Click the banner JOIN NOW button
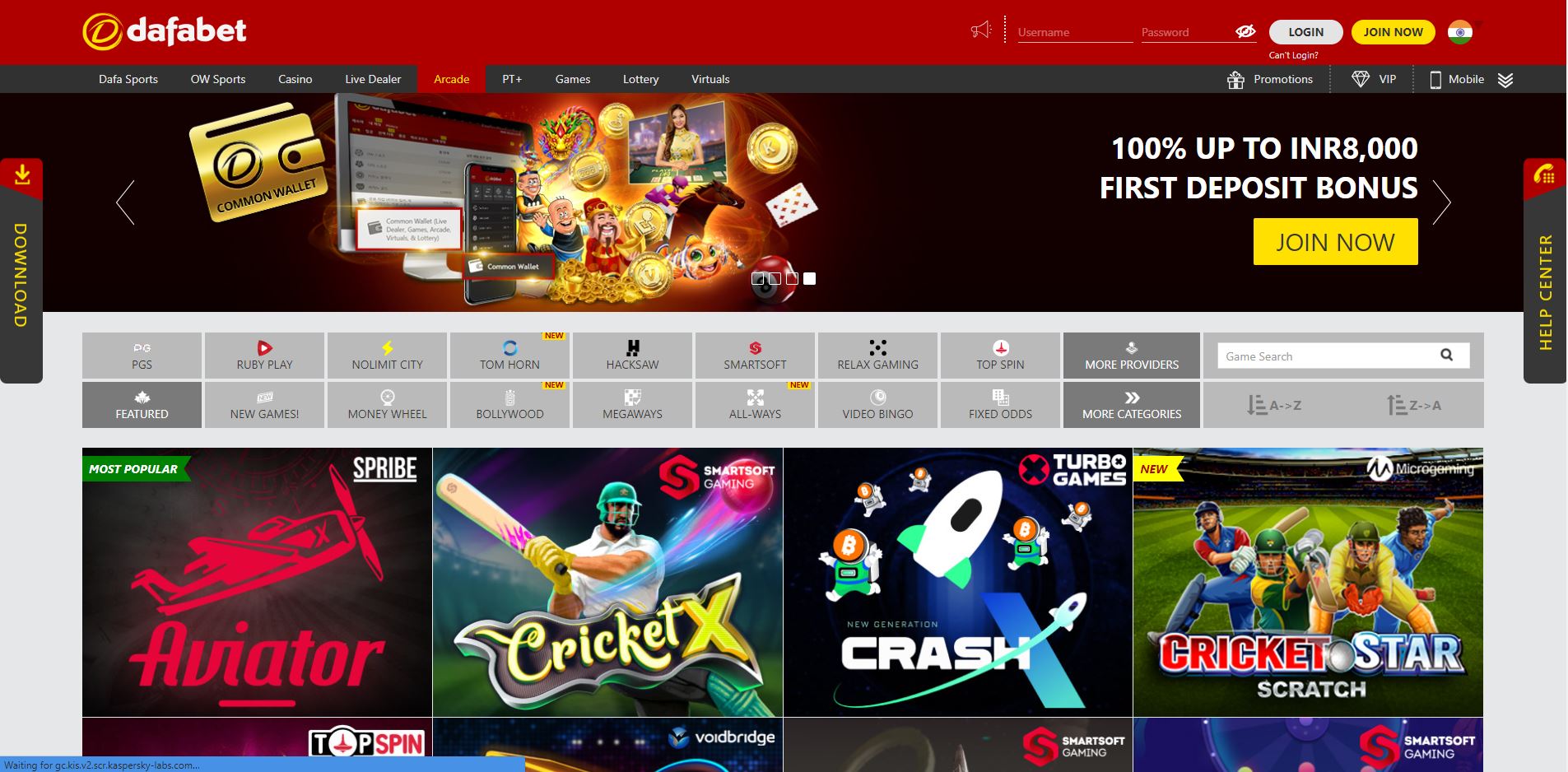The width and height of the screenshot is (1568, 772). pyautogui.click(x=1335, y=241)
